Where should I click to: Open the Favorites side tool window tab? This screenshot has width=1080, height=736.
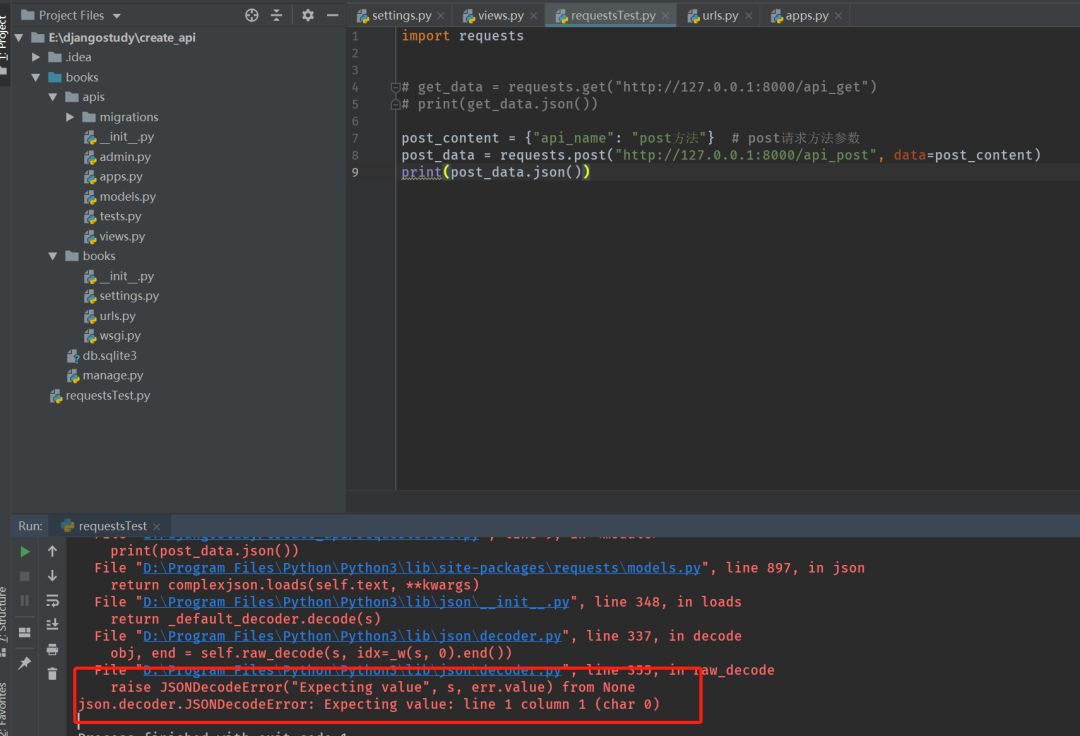[x=4, y=708]
